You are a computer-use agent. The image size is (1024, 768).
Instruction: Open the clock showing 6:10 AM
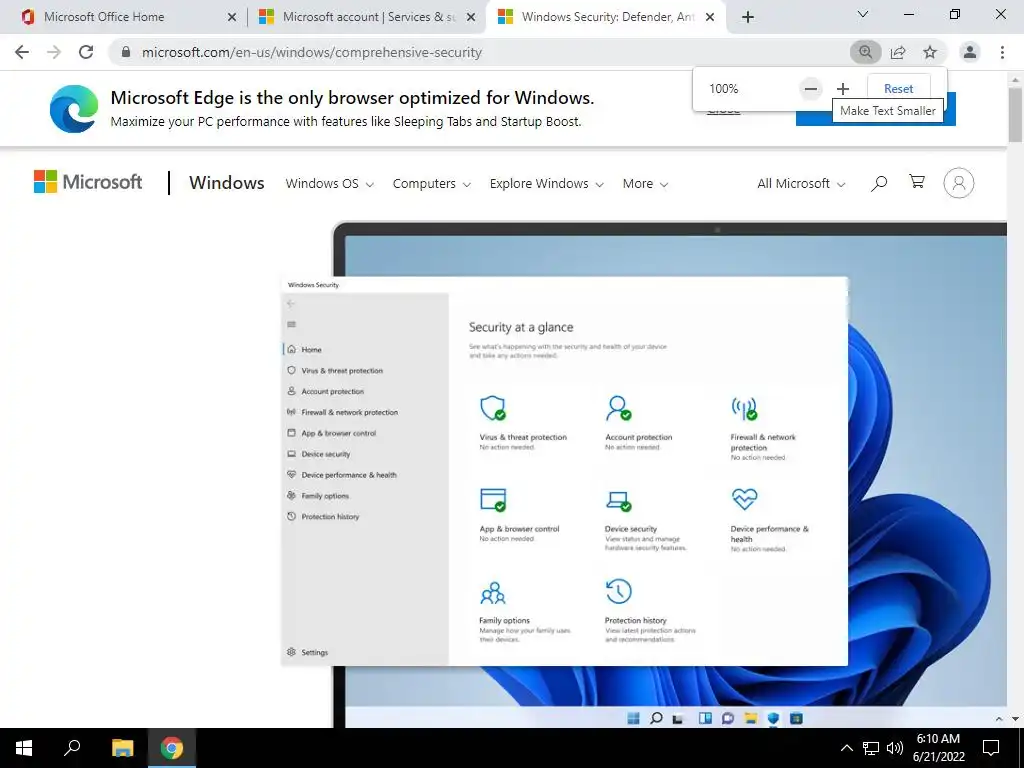[939, 748]
